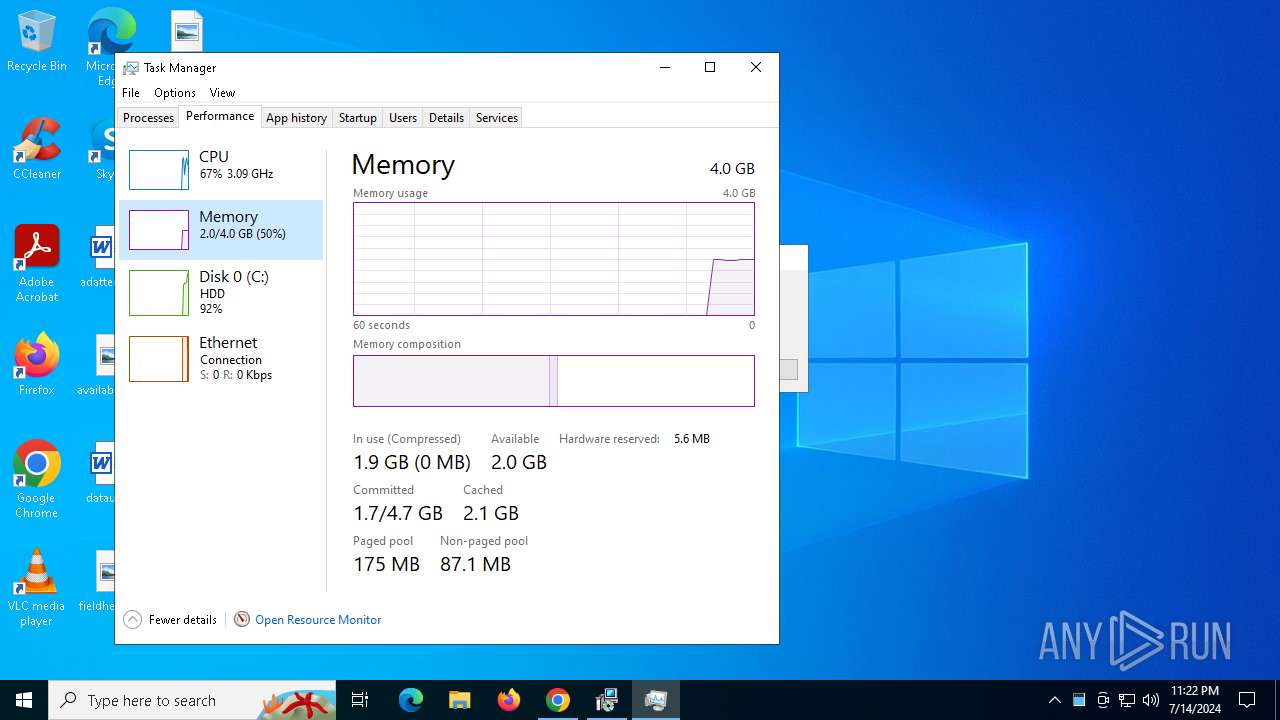The width and height of the screenshot is (1280, 720).
Task: Click the network tray icon
Action: (x=1127, y=700)
